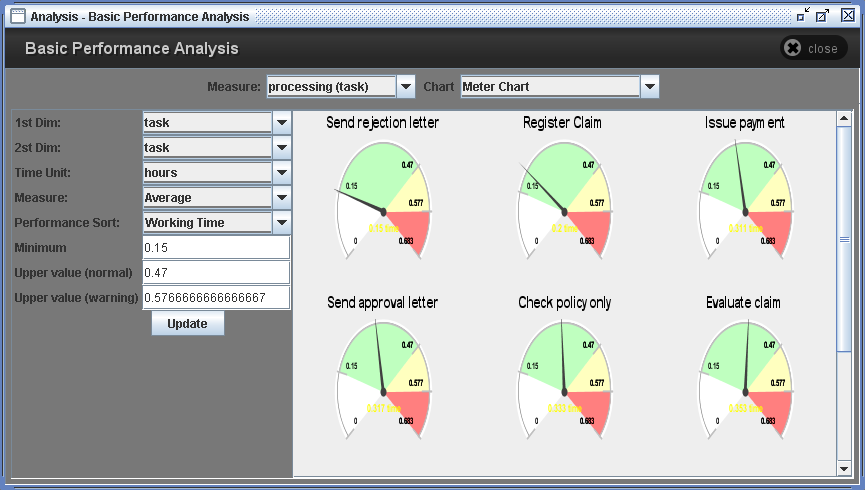Click the Upper value (warning) field
Screen dimensions: 865x490
[216, 298]
